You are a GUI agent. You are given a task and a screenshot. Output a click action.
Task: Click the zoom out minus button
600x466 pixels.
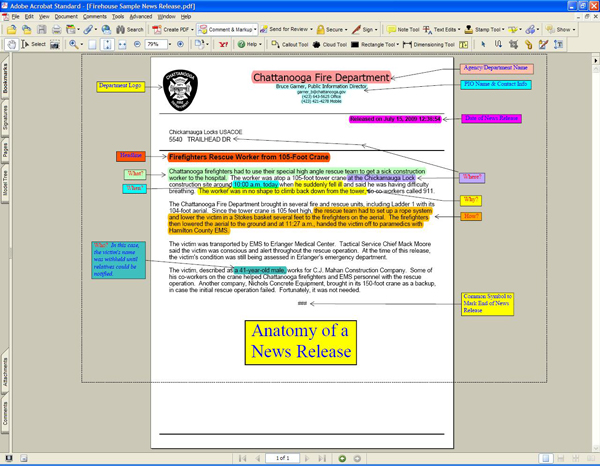pyautogui.click(x=137, y=44)
